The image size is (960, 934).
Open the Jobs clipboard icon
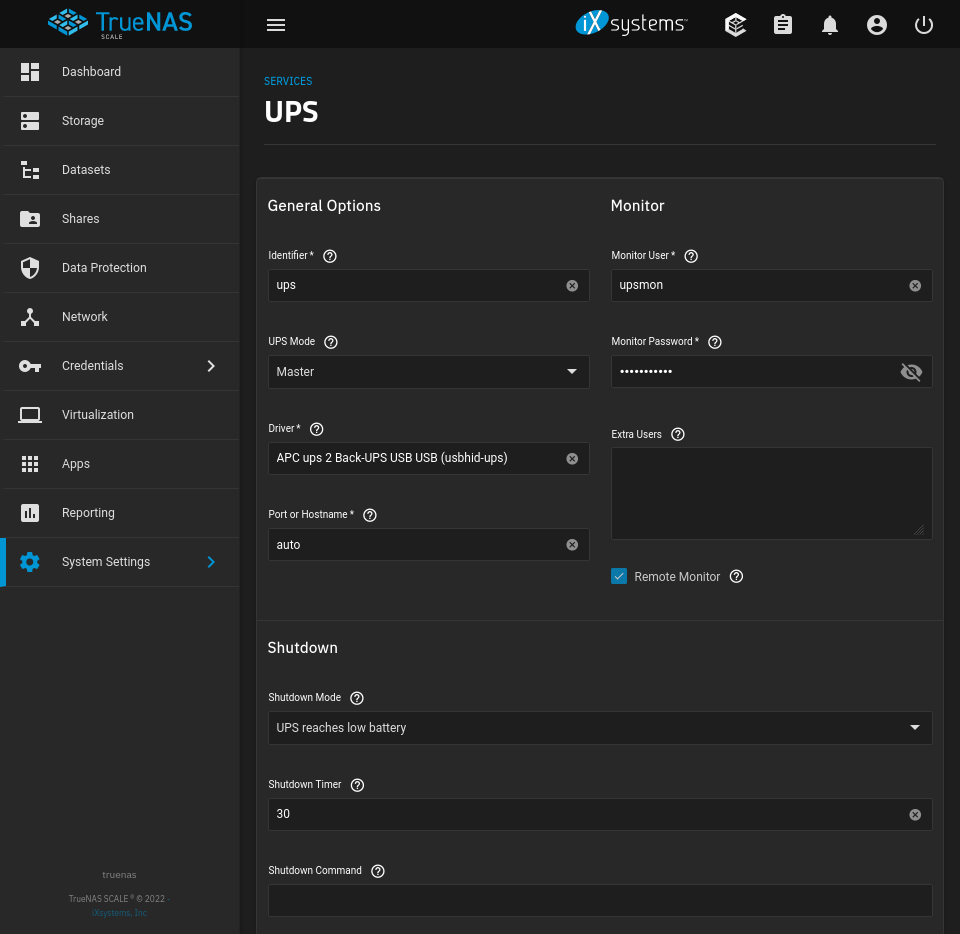point(782,25)
